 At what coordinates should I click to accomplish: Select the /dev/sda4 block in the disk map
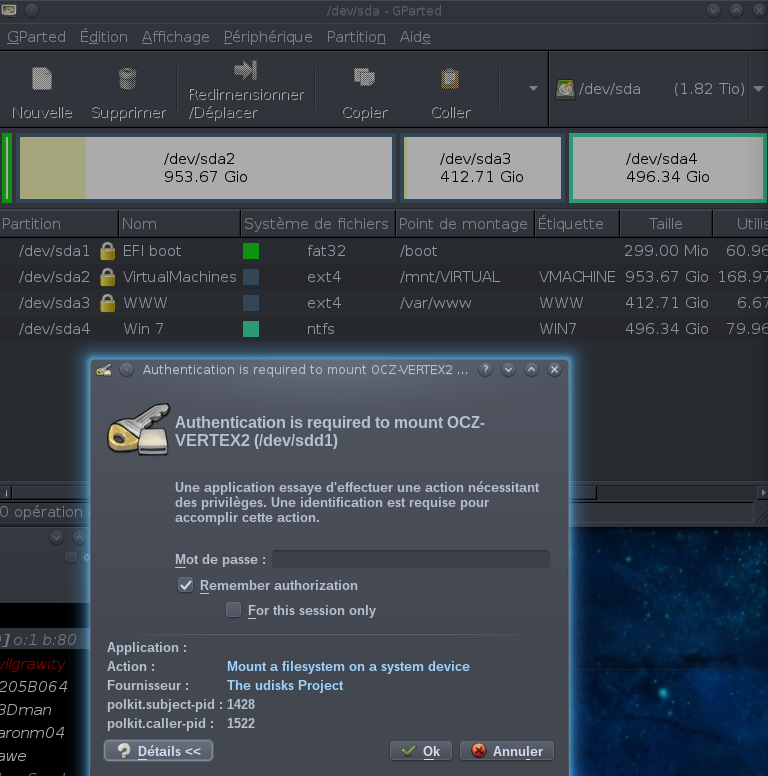tap(667, 168)
